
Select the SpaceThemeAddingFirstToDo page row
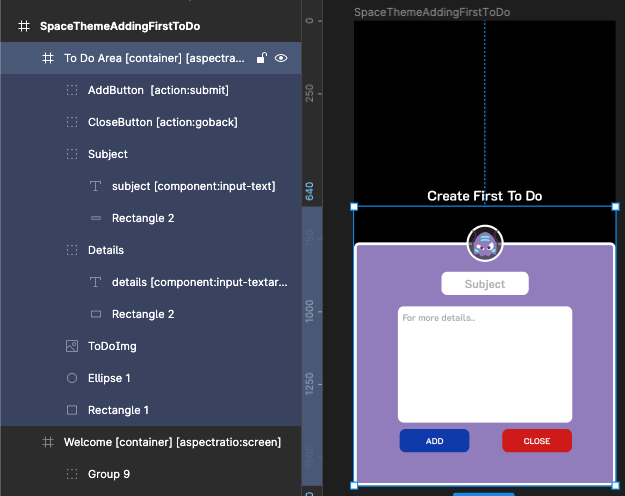151,26
